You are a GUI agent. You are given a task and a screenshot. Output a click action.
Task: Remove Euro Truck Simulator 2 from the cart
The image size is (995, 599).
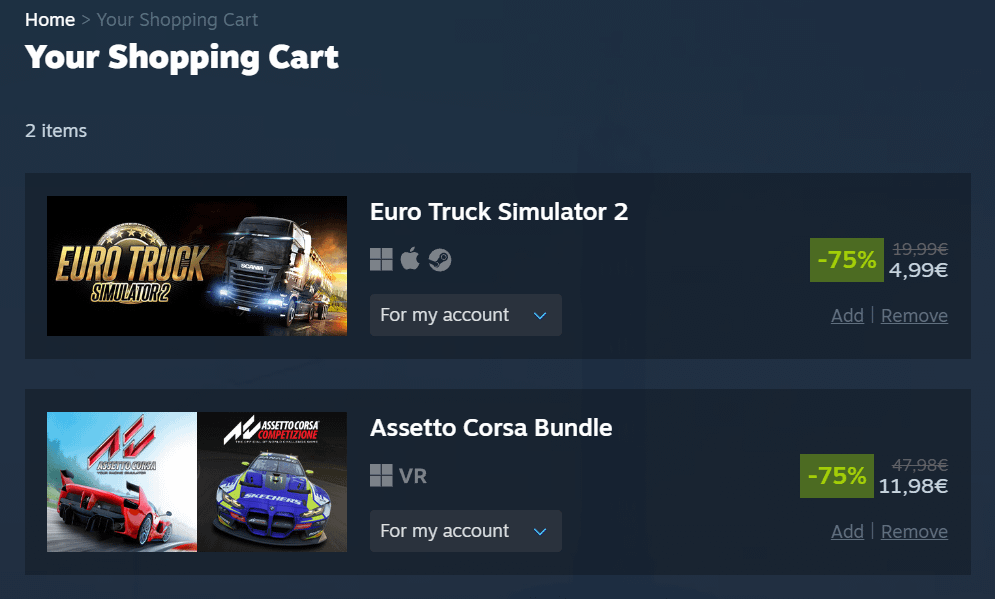[914, 315]
